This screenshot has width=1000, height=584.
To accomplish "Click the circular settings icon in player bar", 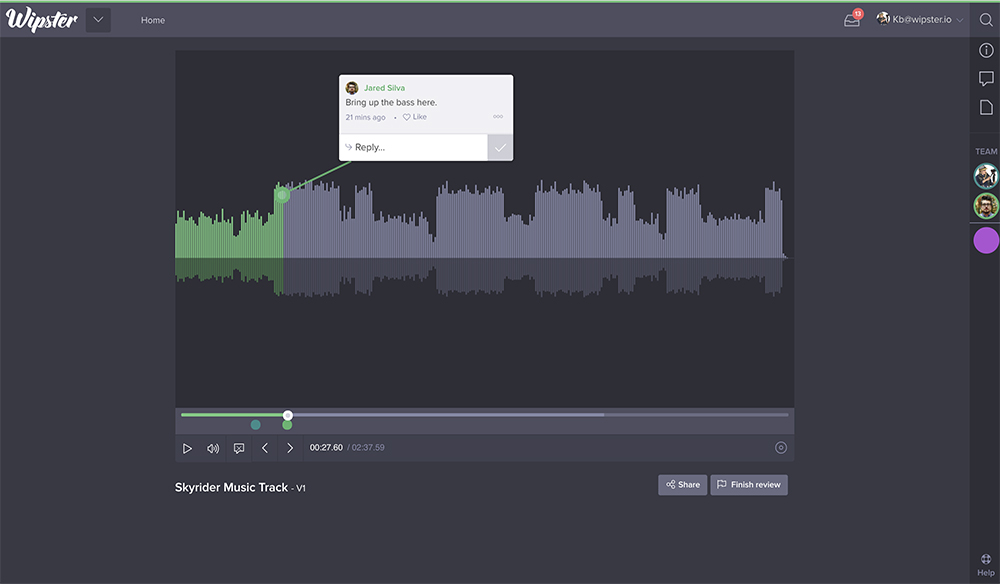I will 781,448.
